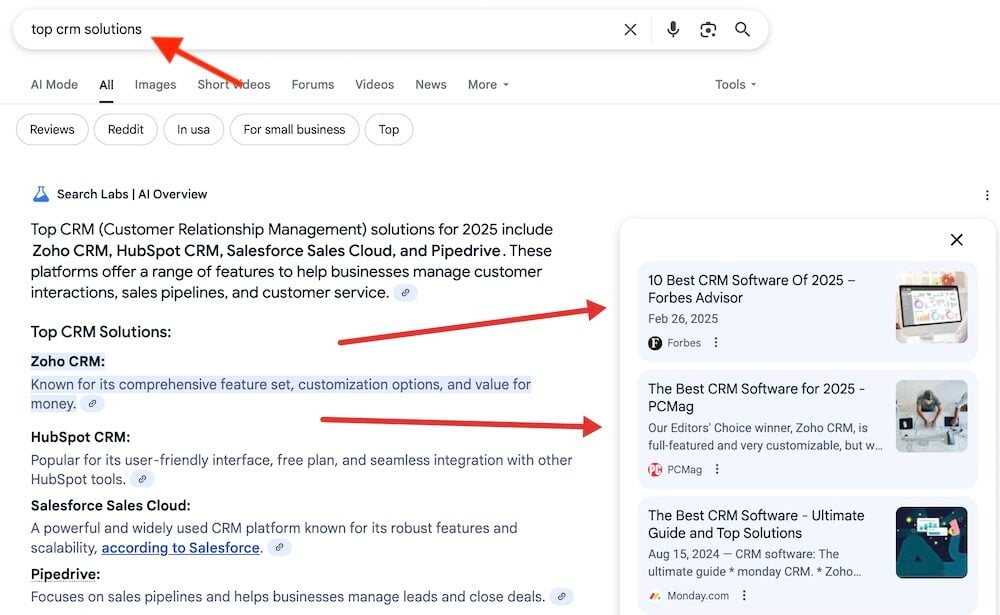Follow the 'according to Salesforce' link
This screenshot has height=615, width=1000.
180,547
